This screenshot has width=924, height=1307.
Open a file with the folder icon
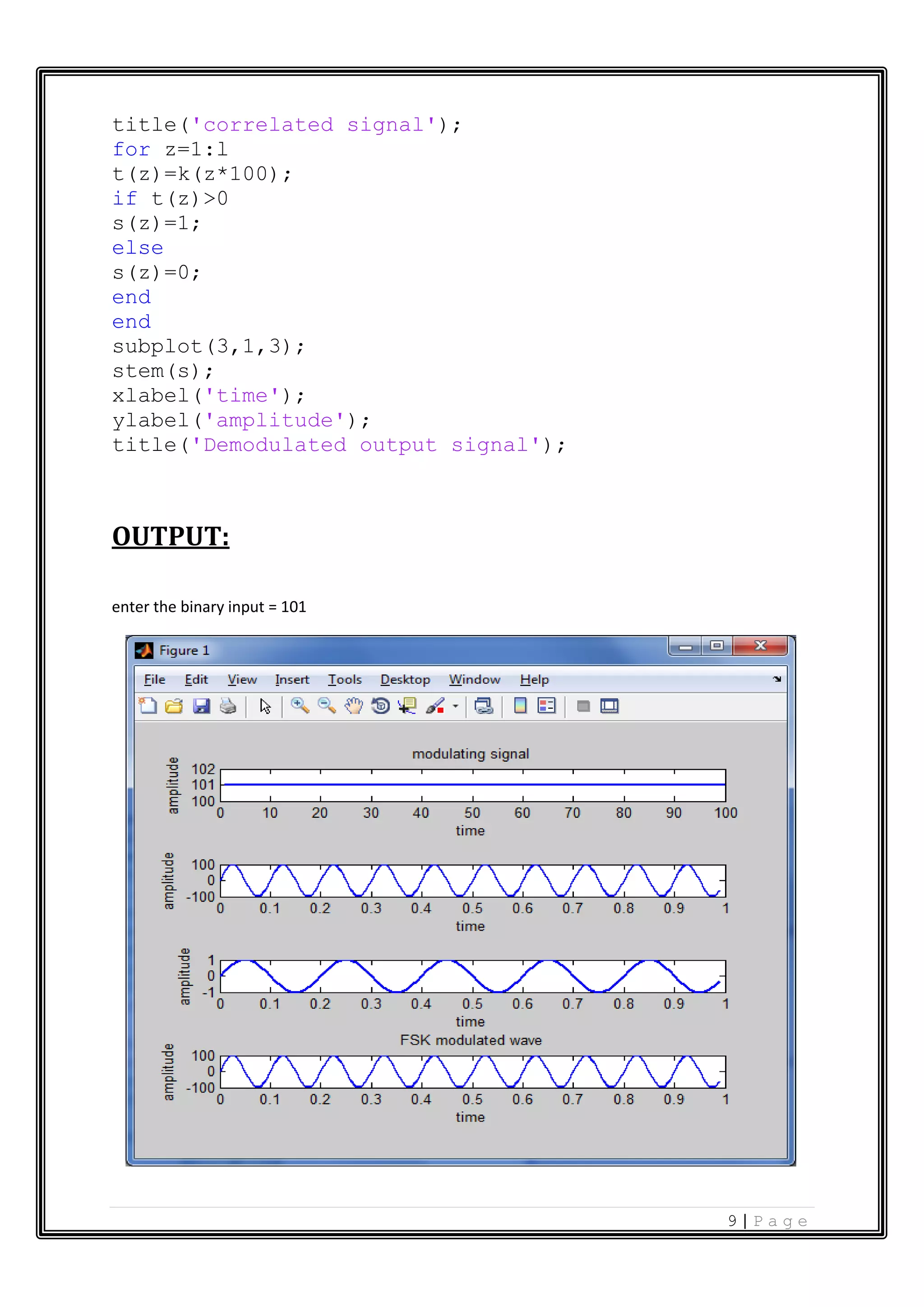[174, 706]
